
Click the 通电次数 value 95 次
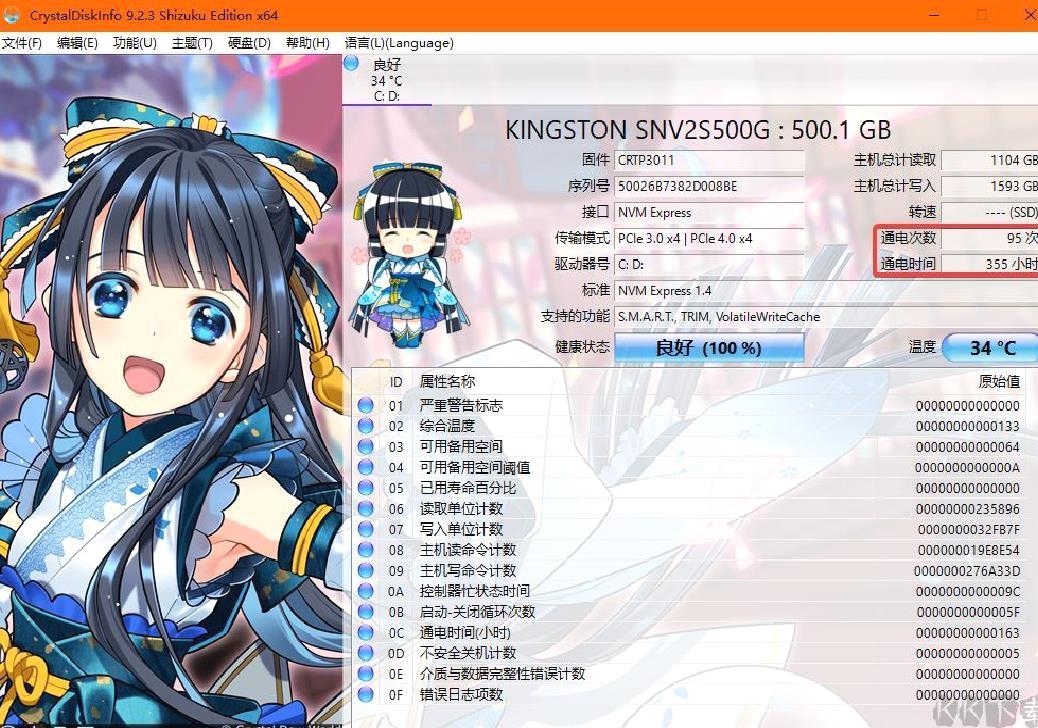point(990,238)
